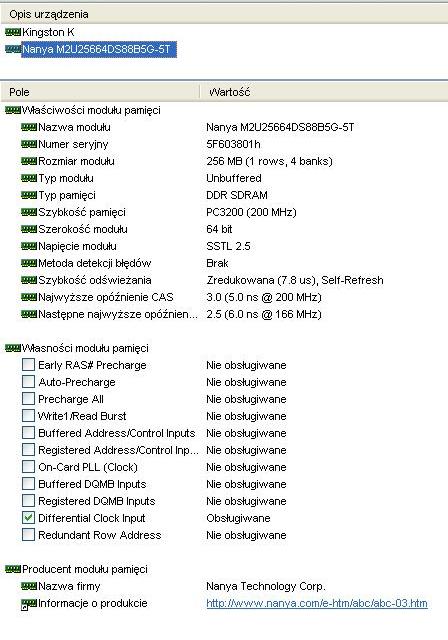The height and width of the screenshot is (640, 448).
Task: Click the PC3200 (200 MHz) value
Action: click(x=251, y=212)
